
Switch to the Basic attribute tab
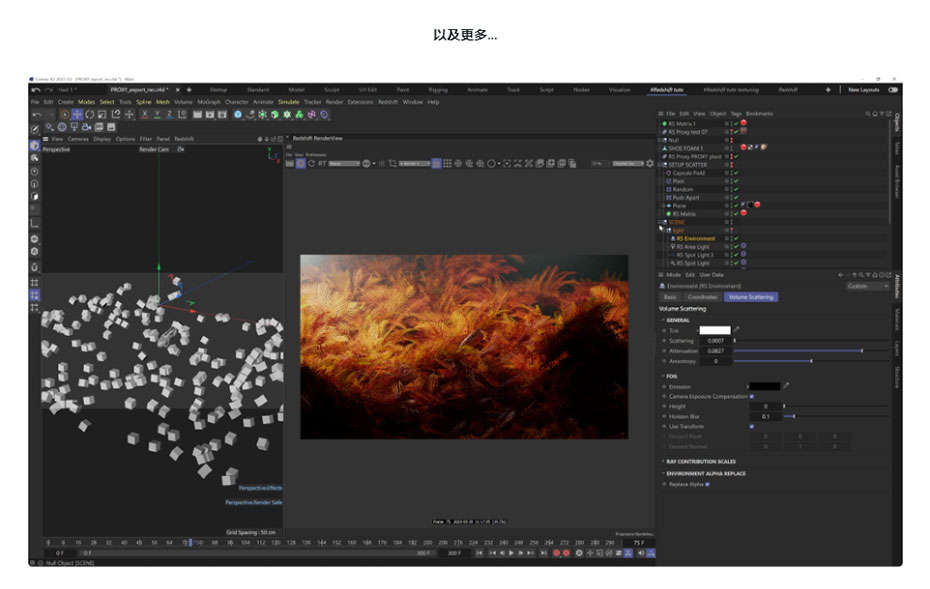(x=670, y=297)
